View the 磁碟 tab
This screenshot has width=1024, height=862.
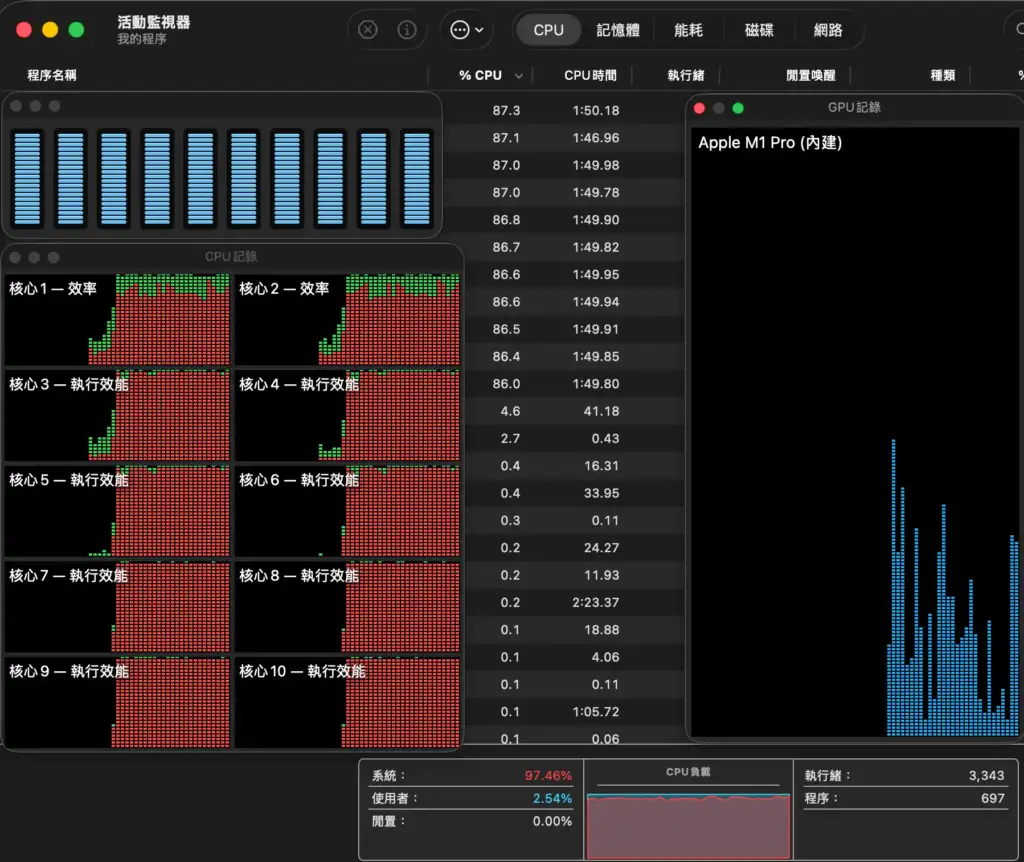[758, 30]
